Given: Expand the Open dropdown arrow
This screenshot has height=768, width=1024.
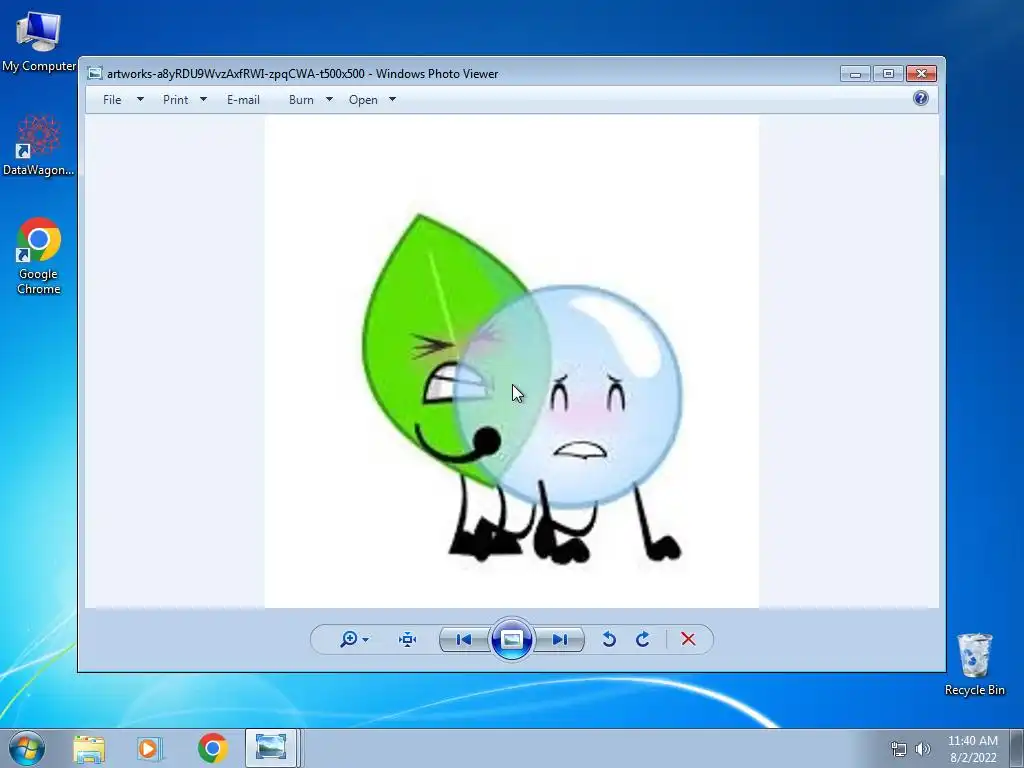Looking at the screenshot, I should [x=392, y=100].
